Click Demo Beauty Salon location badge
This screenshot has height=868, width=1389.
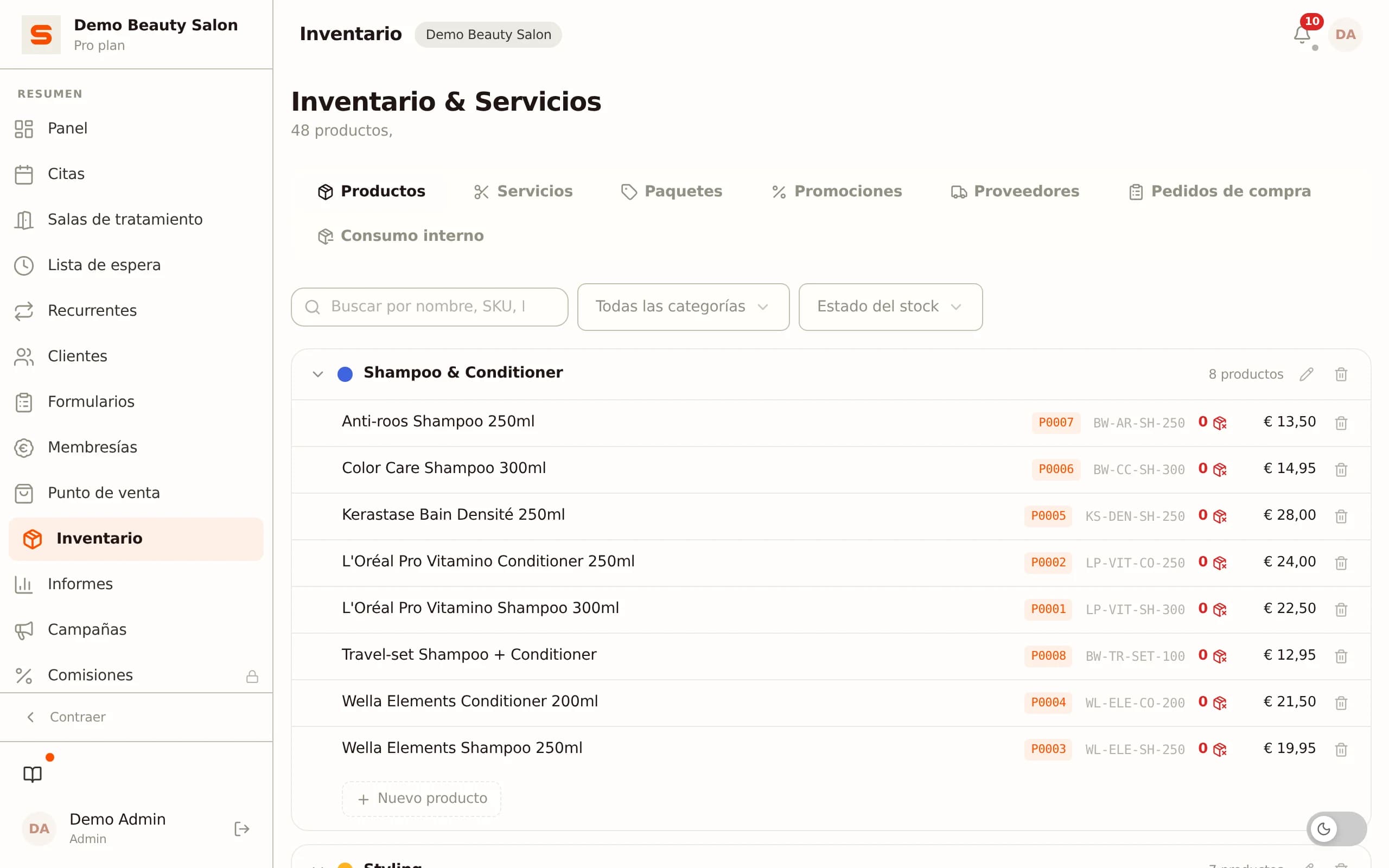pyautogui.click(x=488, y=34)
